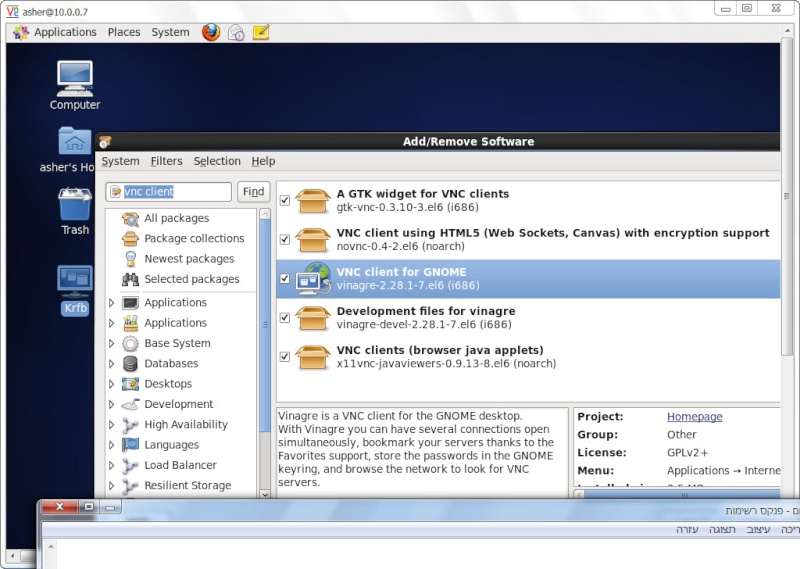Click the Newest packages lightbulb icon
This screenshot has height=569, width=800.
(x=131, y=259)
